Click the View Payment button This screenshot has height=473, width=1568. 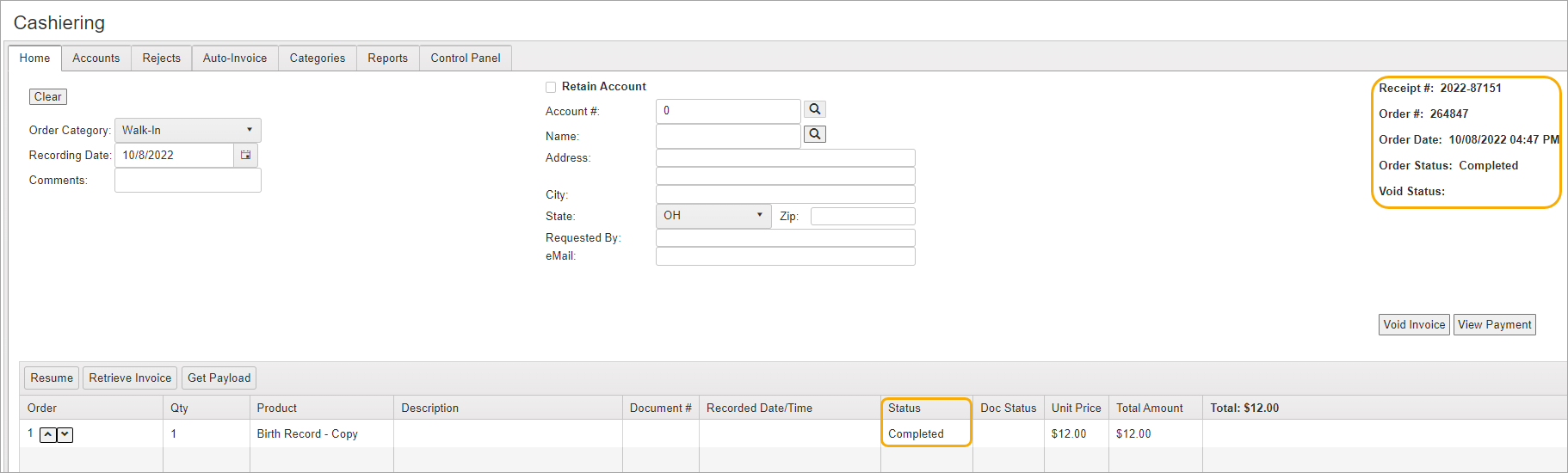click(x=1494, y=325)
